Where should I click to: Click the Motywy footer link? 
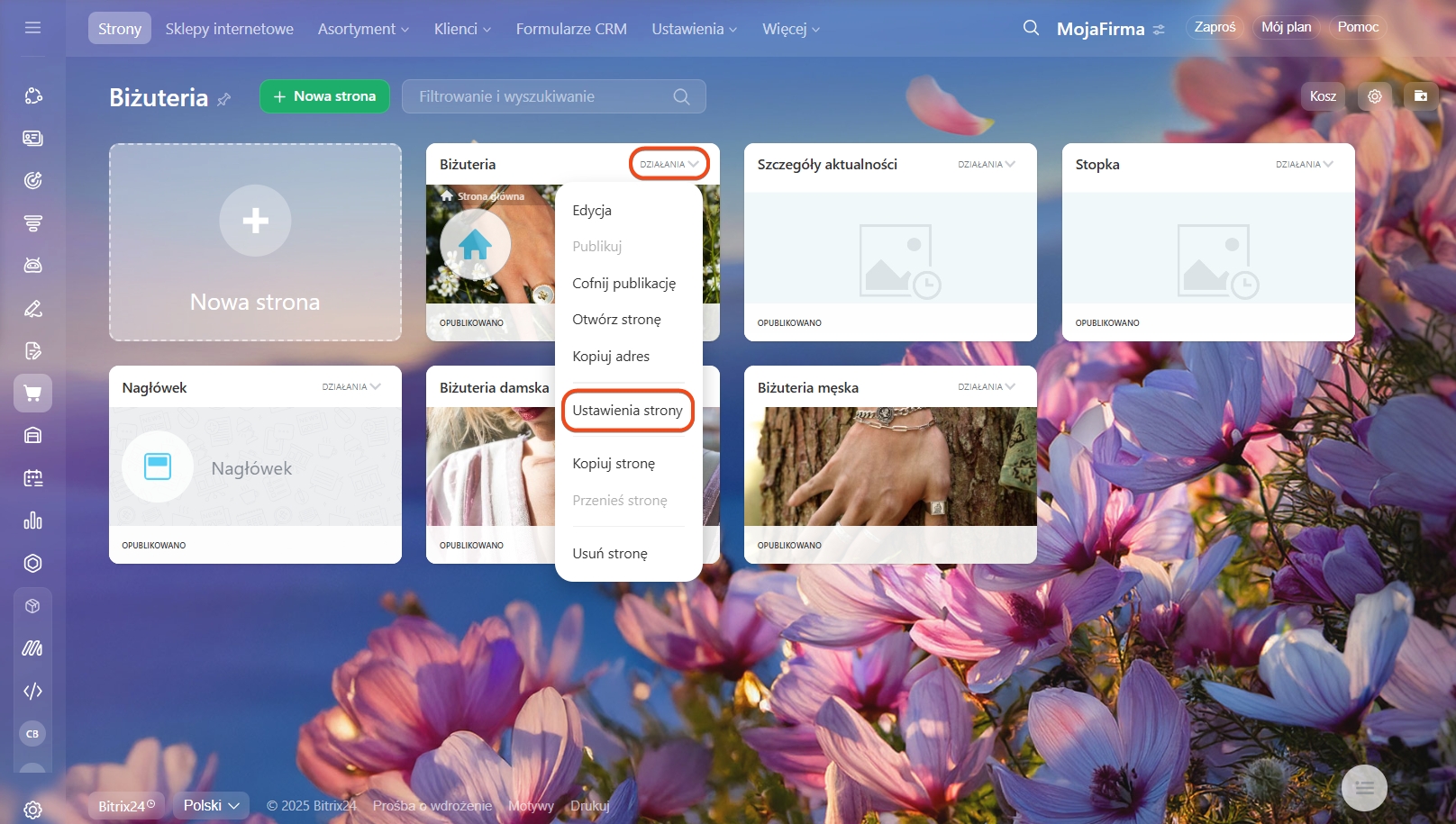point(531,805)
